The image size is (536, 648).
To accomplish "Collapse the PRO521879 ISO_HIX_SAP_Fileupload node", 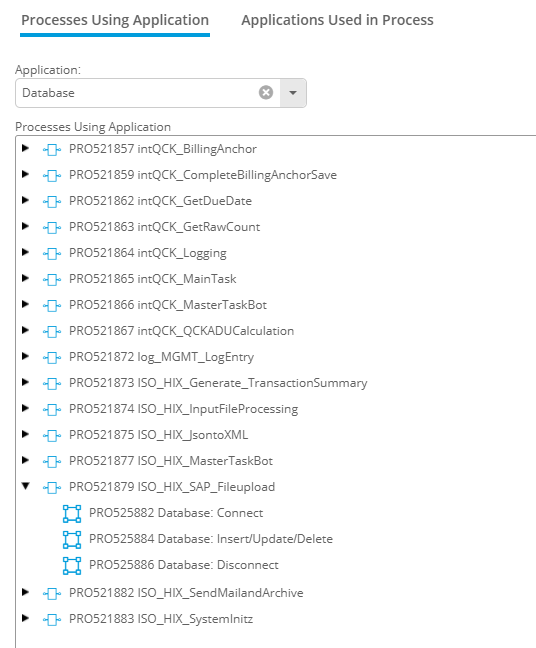I will pos(26,486).
